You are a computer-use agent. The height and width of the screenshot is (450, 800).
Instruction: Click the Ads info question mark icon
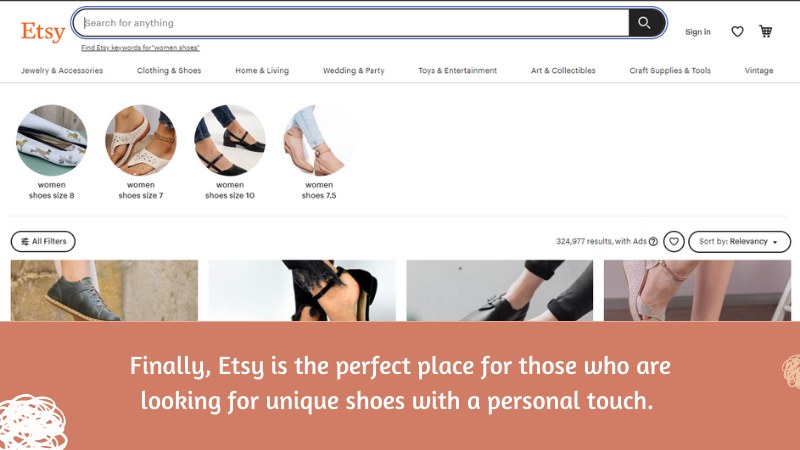pyautogui.click(x=653, y=242)
